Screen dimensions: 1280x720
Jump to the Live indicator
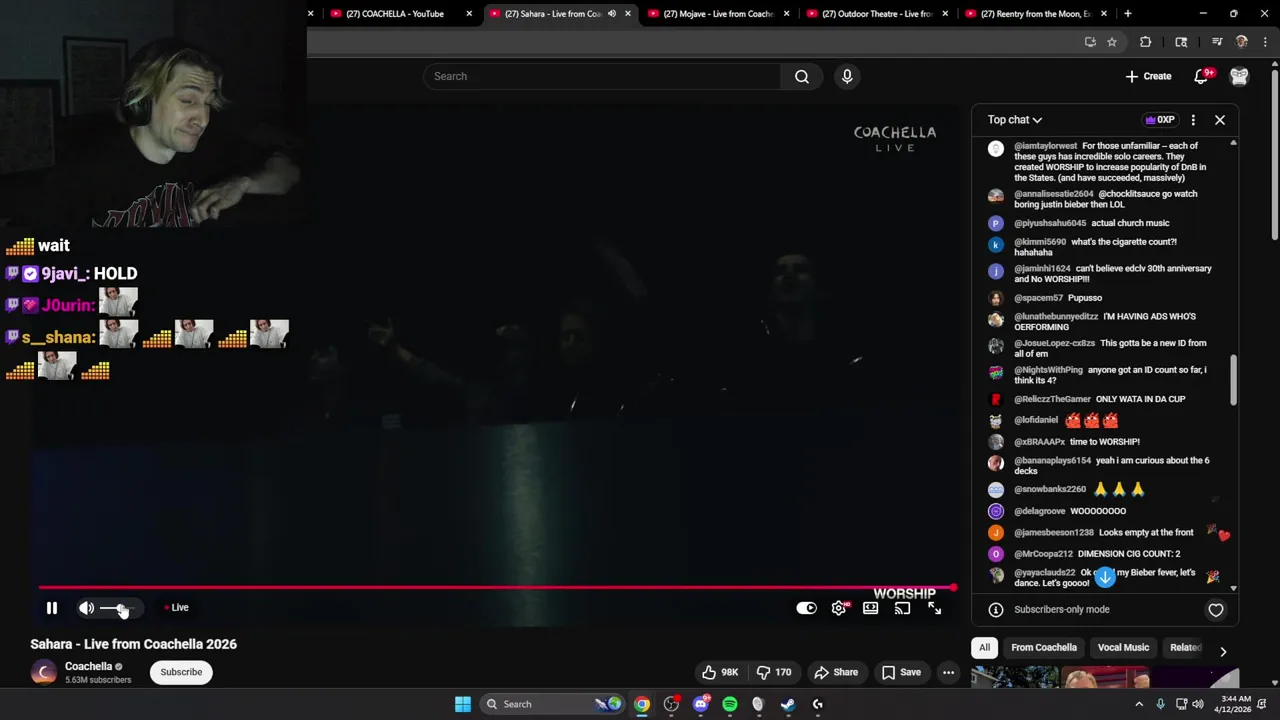pos(177,608)
